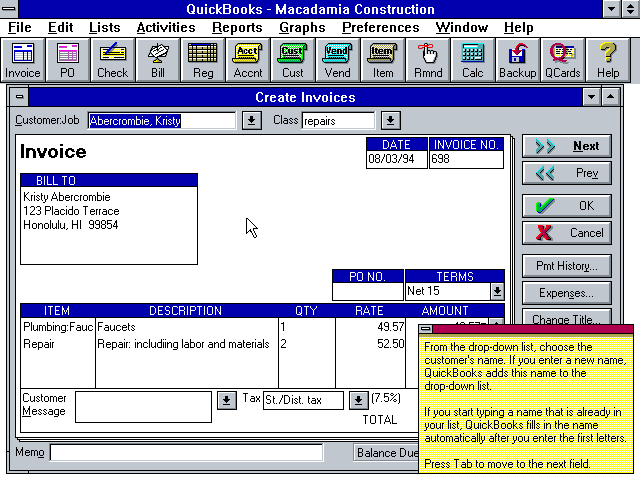This screenshot has height=480, width=640.
Task: Open the Create Invoices window control menu
Action: pos(19,97)
